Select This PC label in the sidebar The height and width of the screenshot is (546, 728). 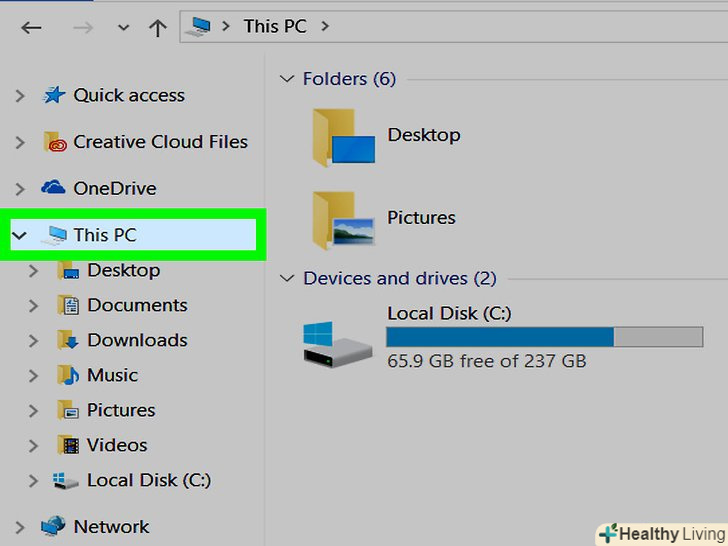coord(105,235)
